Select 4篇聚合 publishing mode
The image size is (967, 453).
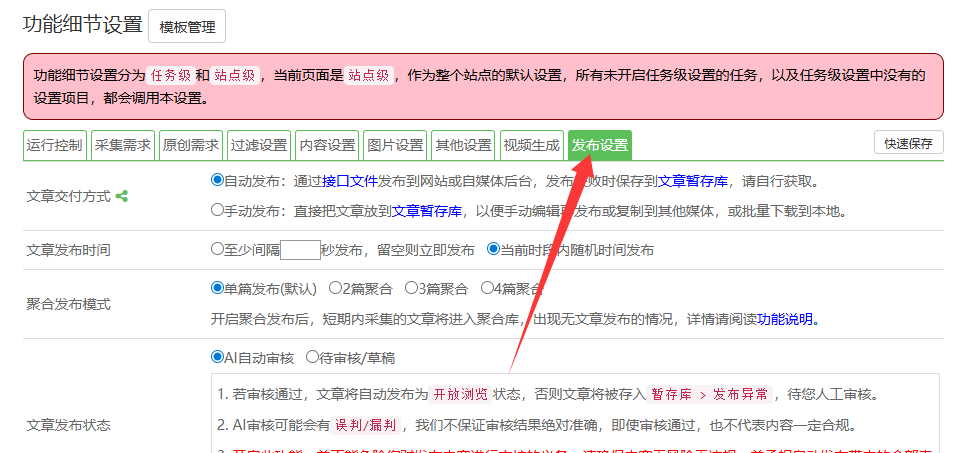pos(487,287)
